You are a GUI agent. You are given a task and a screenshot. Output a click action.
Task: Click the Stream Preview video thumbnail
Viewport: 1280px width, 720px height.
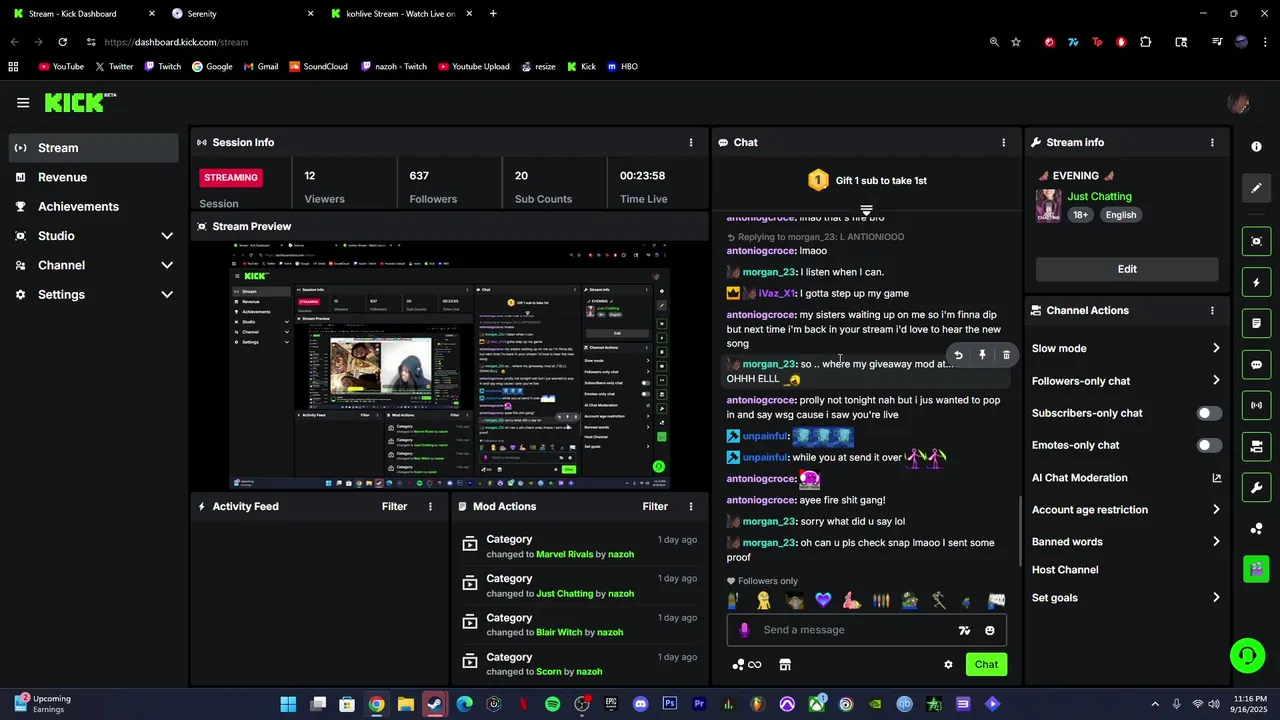point(449,365)
